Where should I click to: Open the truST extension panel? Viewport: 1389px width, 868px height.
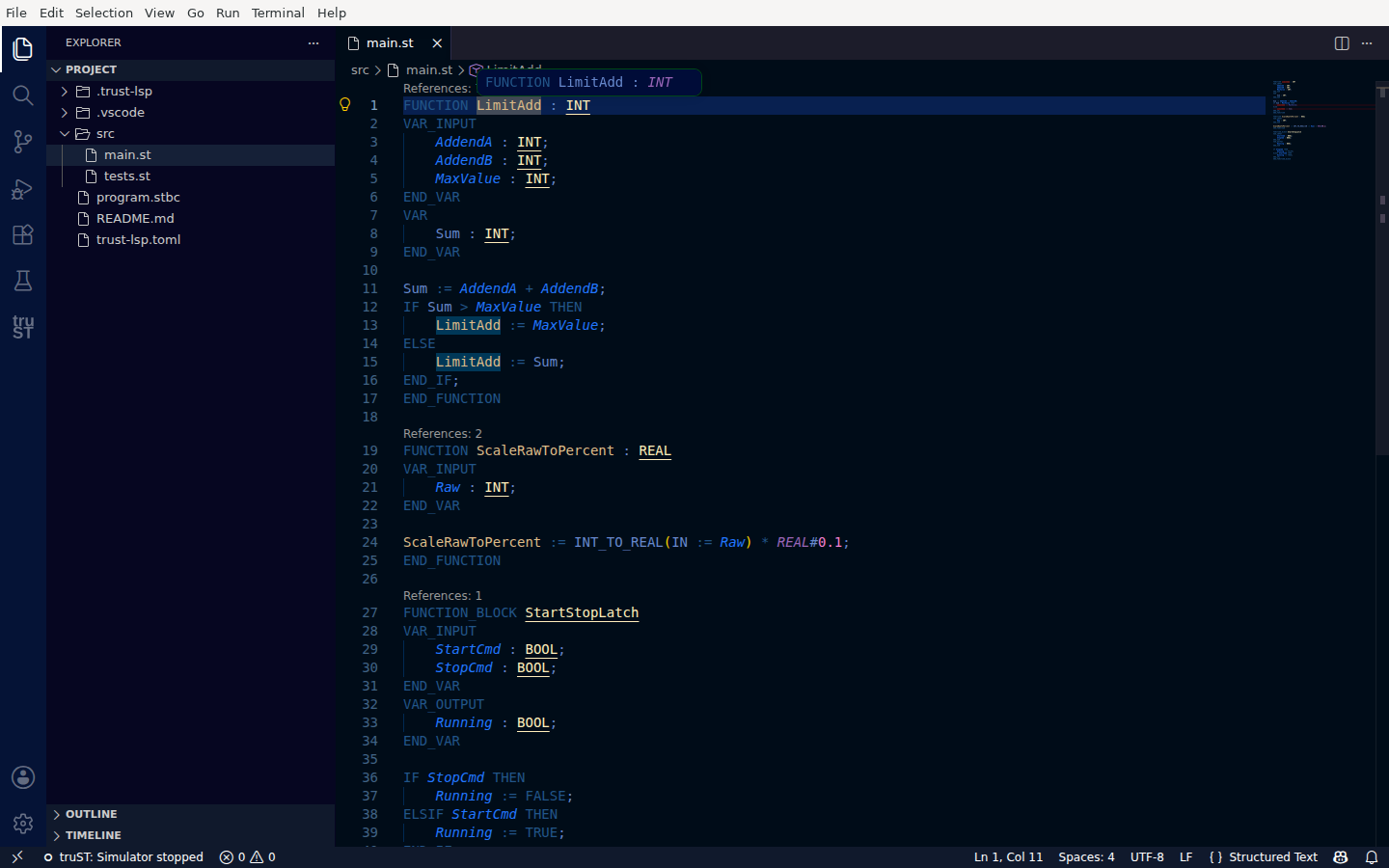23,327
